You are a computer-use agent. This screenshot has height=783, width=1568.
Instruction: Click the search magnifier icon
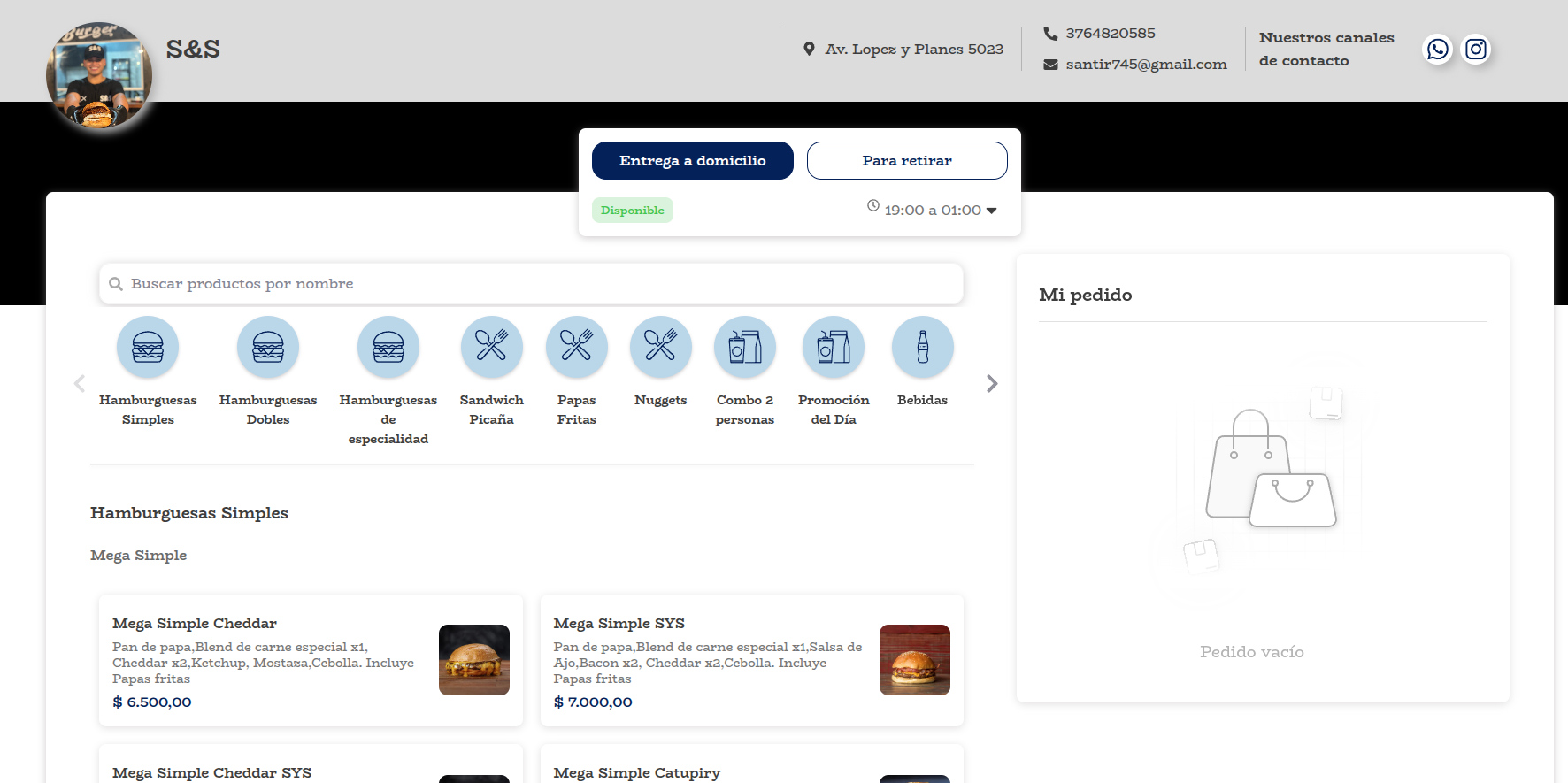click(116, 284)
